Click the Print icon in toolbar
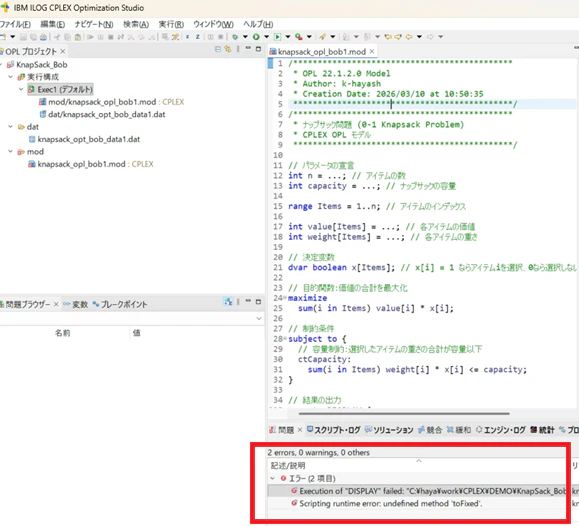Image resolution: width=579 pixels, height=526 pixels. [43, 37]
